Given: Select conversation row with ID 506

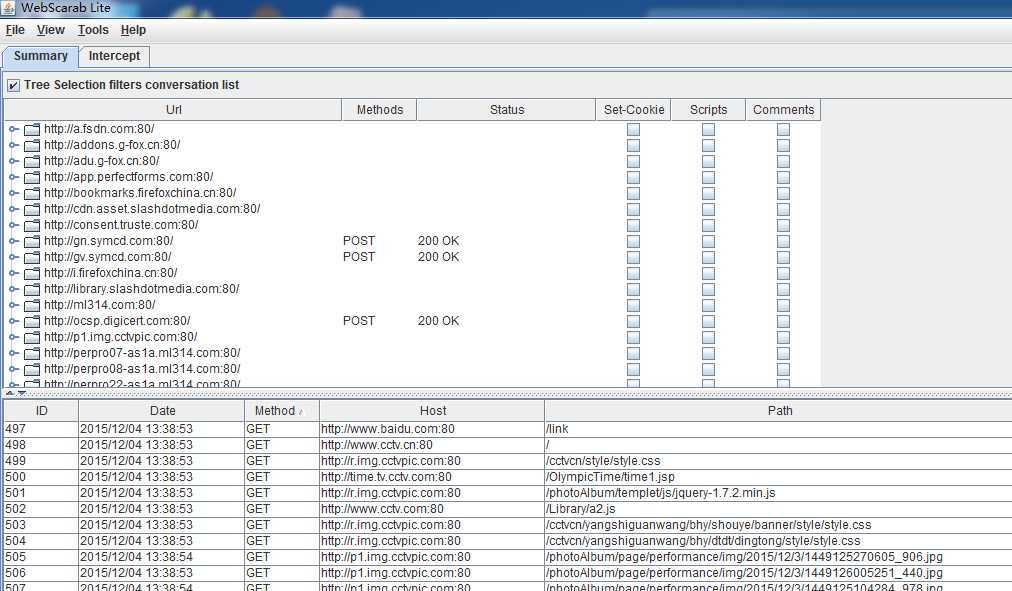Looking at the screenshot, I should [508, 573].
